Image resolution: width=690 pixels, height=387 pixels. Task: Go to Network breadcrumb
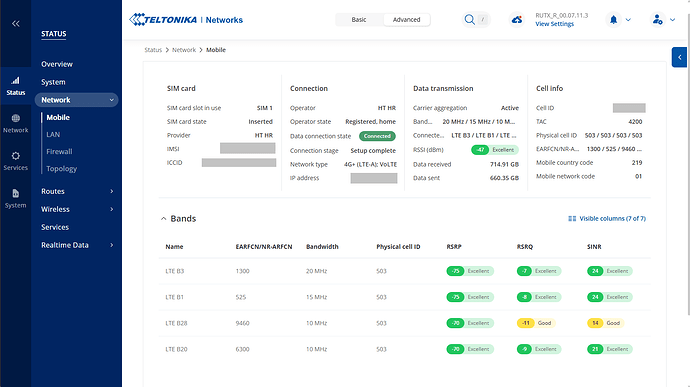(x=184, y=50)
